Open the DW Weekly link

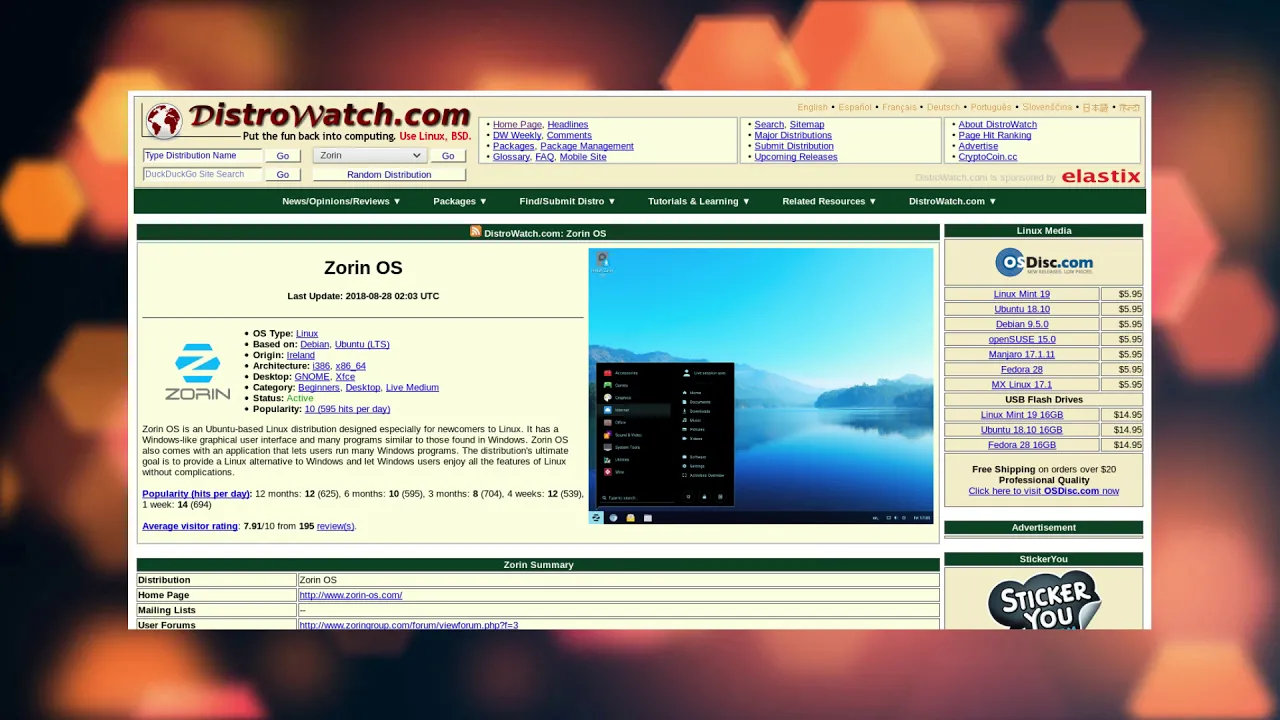click(x=517, y=135)
